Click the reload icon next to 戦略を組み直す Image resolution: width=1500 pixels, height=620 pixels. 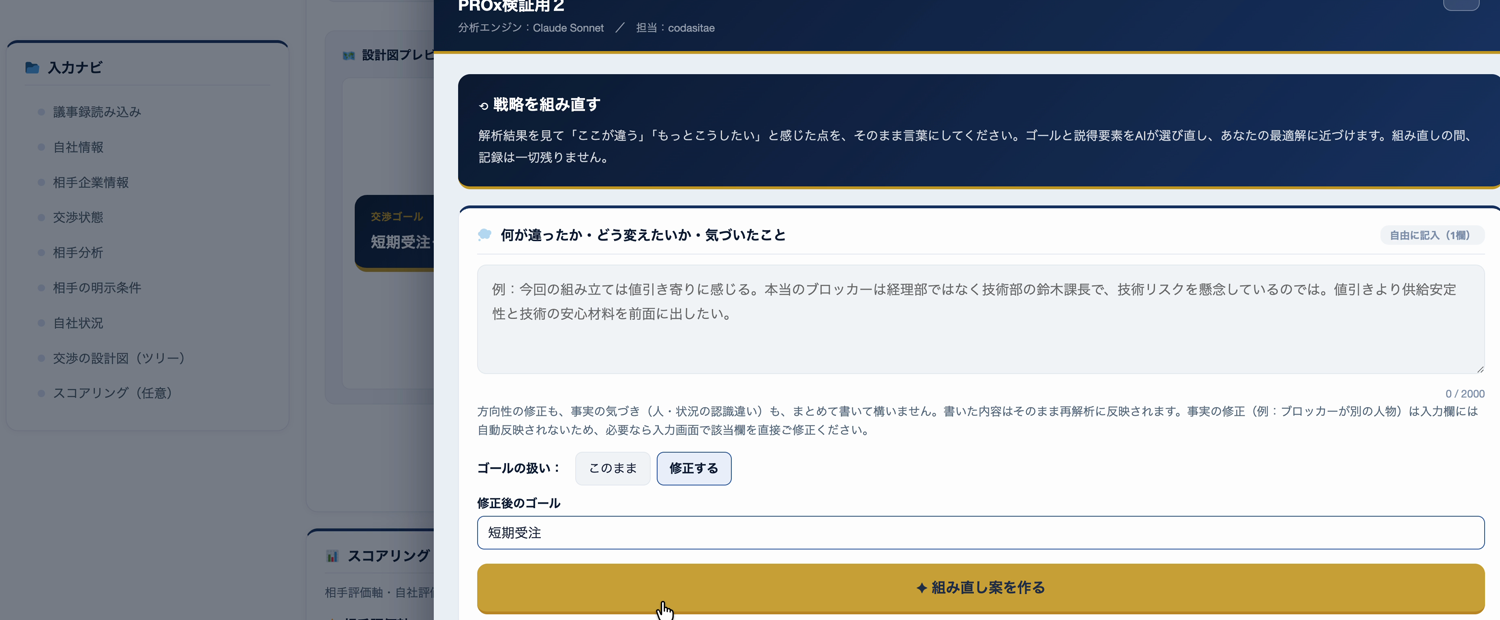click(x=483, y=105)
